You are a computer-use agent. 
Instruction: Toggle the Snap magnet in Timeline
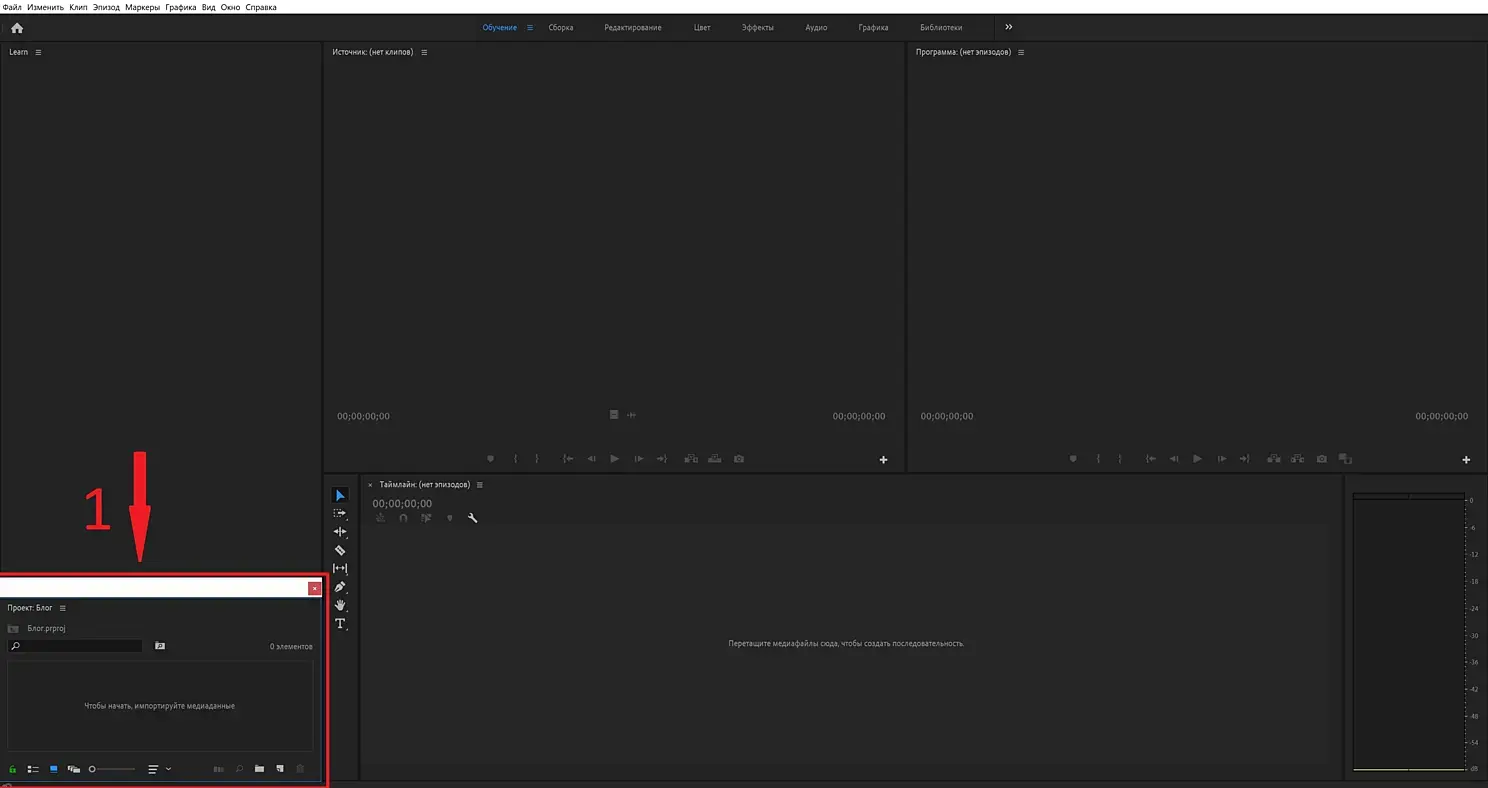coord(403,518)
